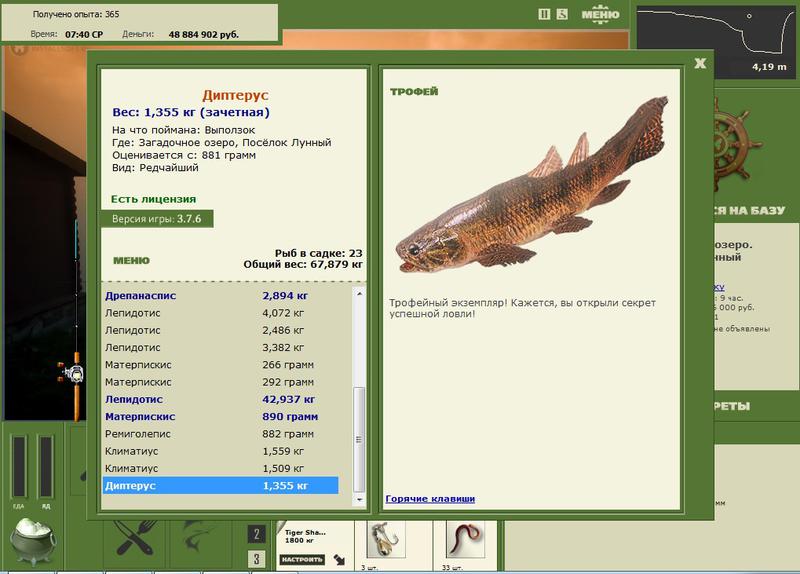
Task: Select tackle slot number 2
Action: (257, 534)
